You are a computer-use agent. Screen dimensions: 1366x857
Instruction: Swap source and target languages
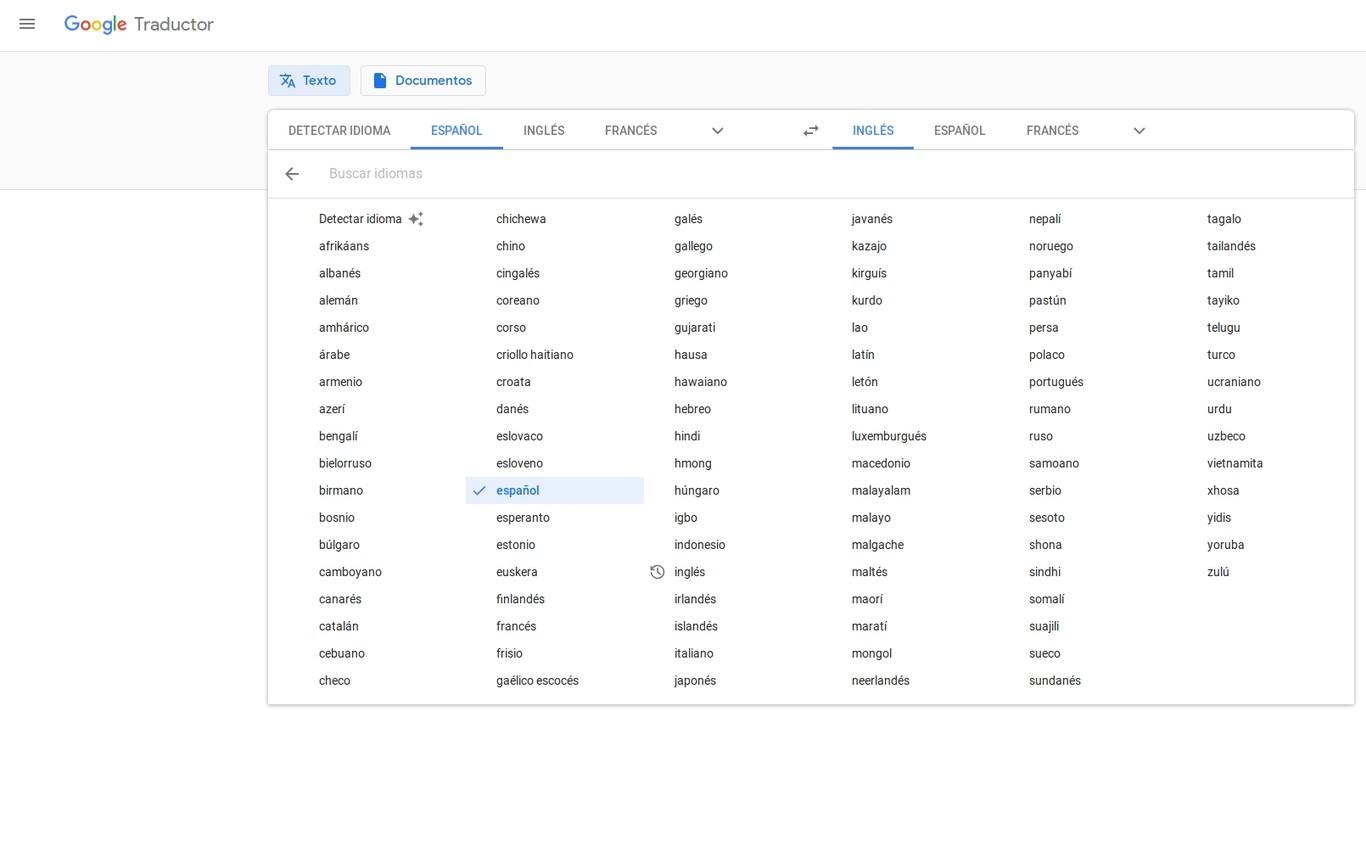pyautogui.click(x=810, y=130)
